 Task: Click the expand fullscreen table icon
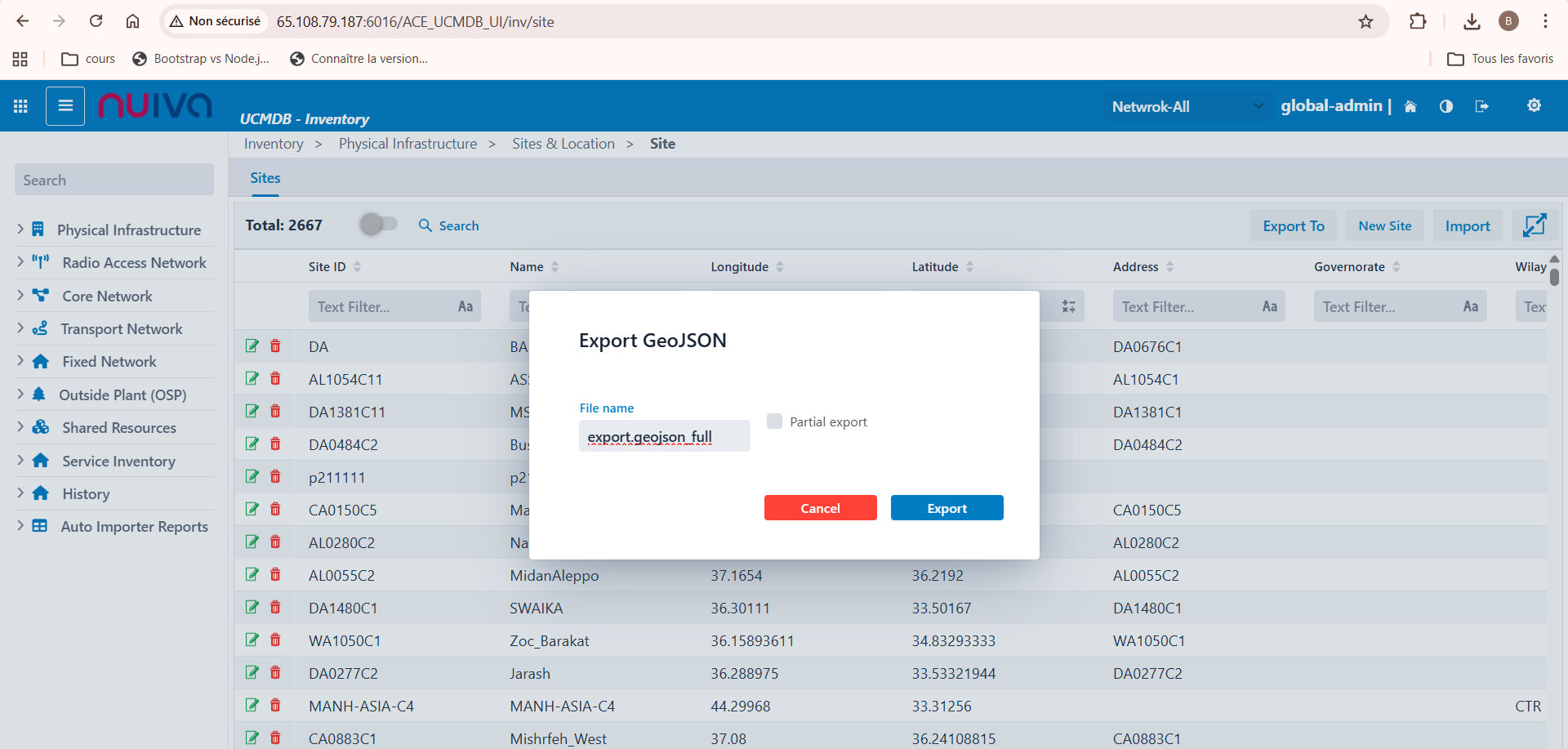coord(1534,225)
